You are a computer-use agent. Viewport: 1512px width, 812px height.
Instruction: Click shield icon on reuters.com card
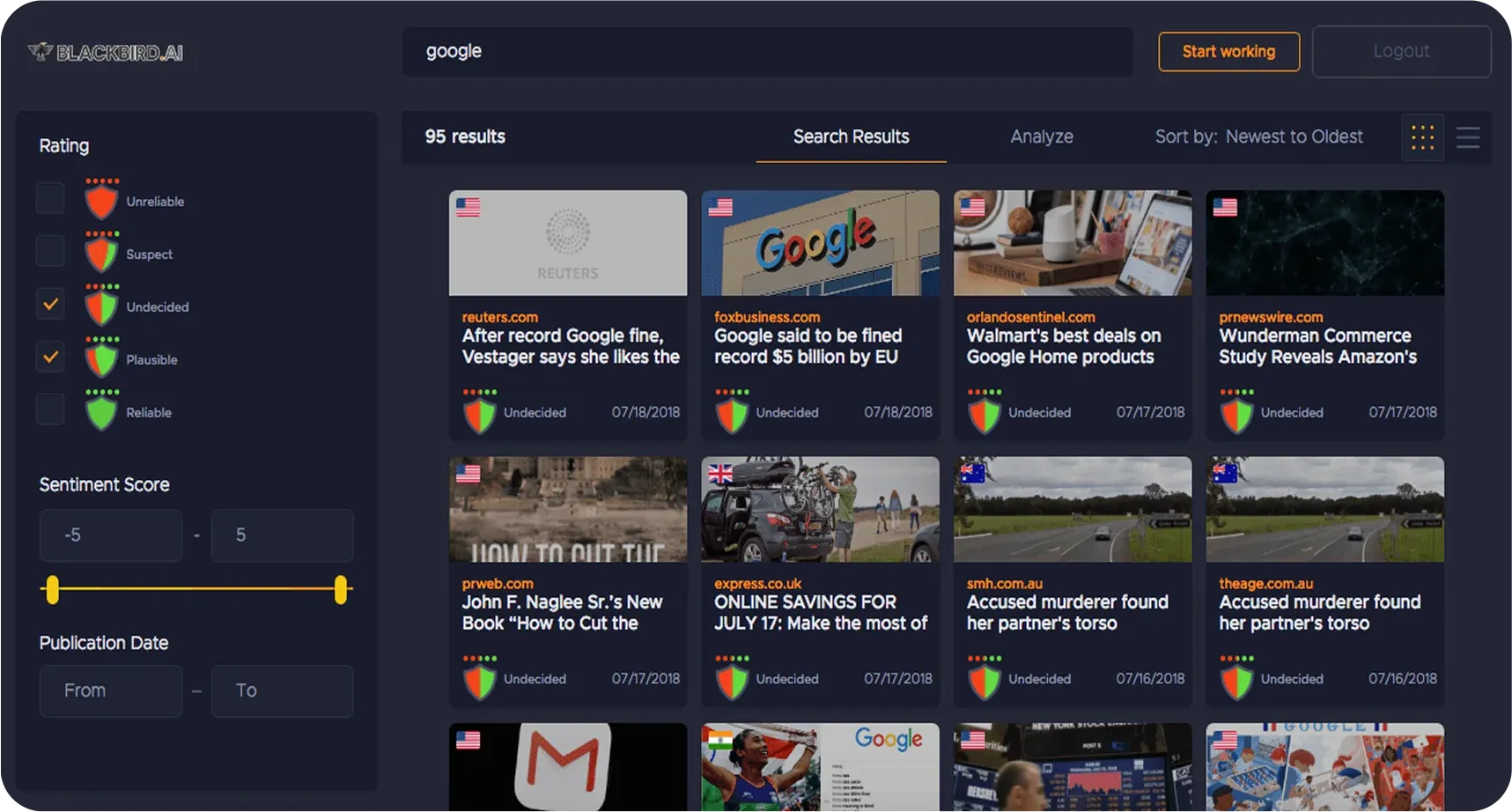(x=480, y=413)
